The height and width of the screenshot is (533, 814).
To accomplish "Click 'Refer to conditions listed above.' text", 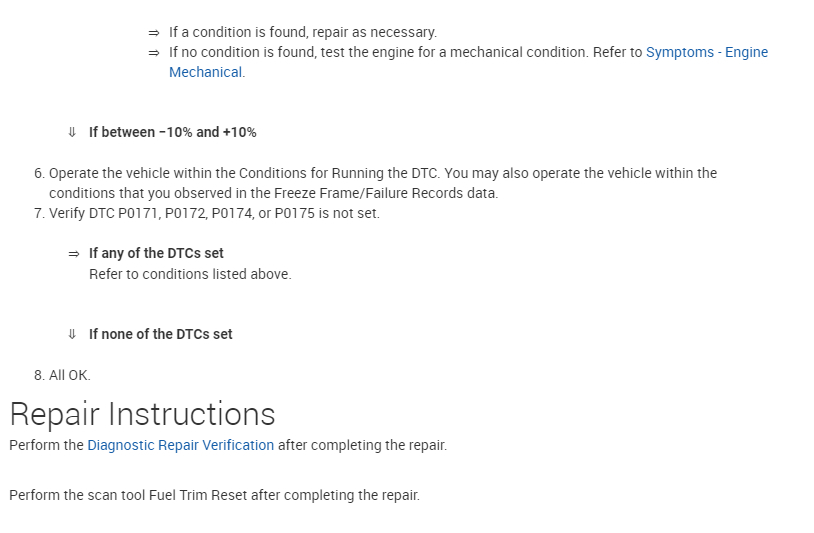I will tap(190, 274).
